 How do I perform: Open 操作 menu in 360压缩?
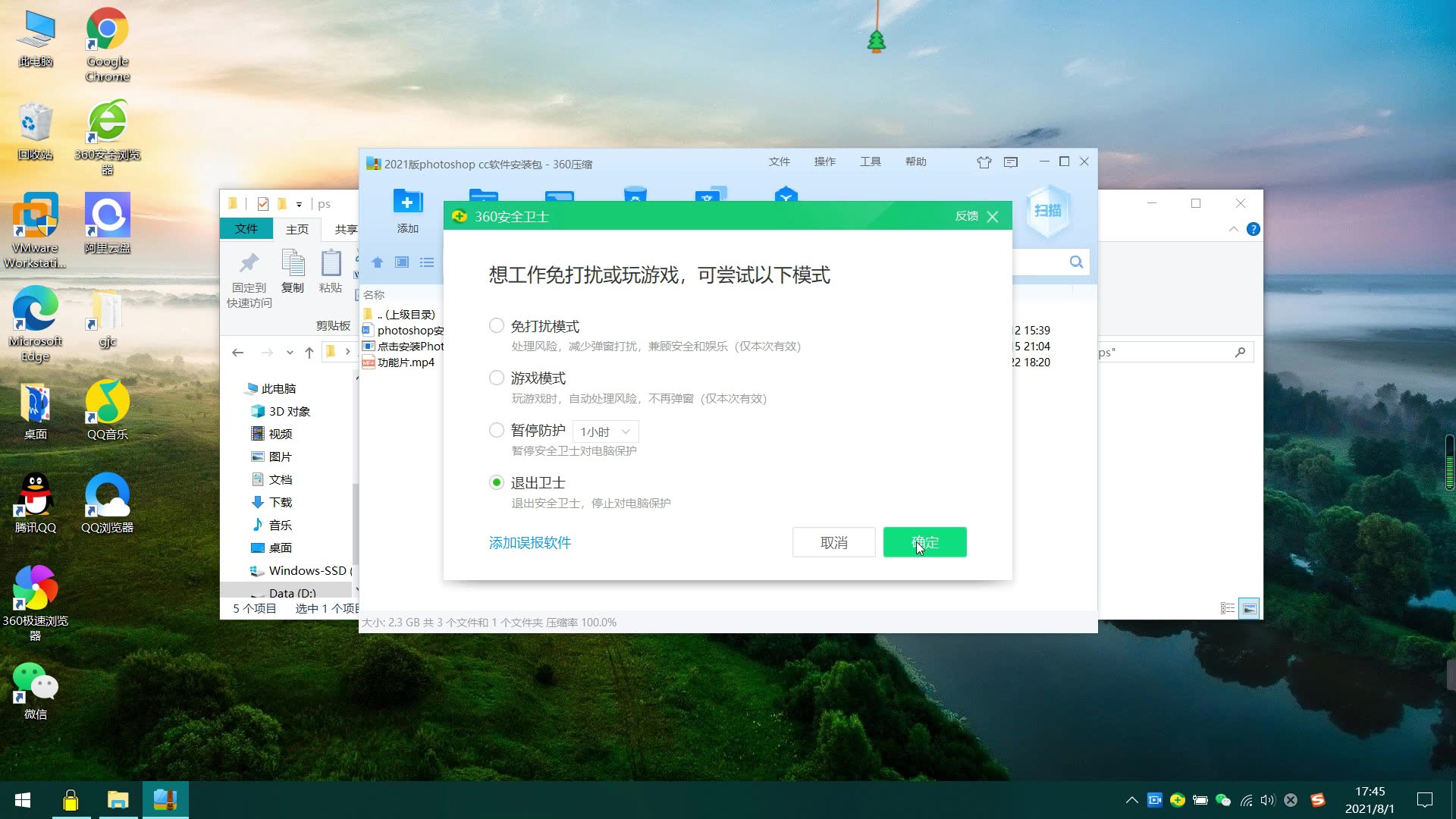[x=824, y=162]
